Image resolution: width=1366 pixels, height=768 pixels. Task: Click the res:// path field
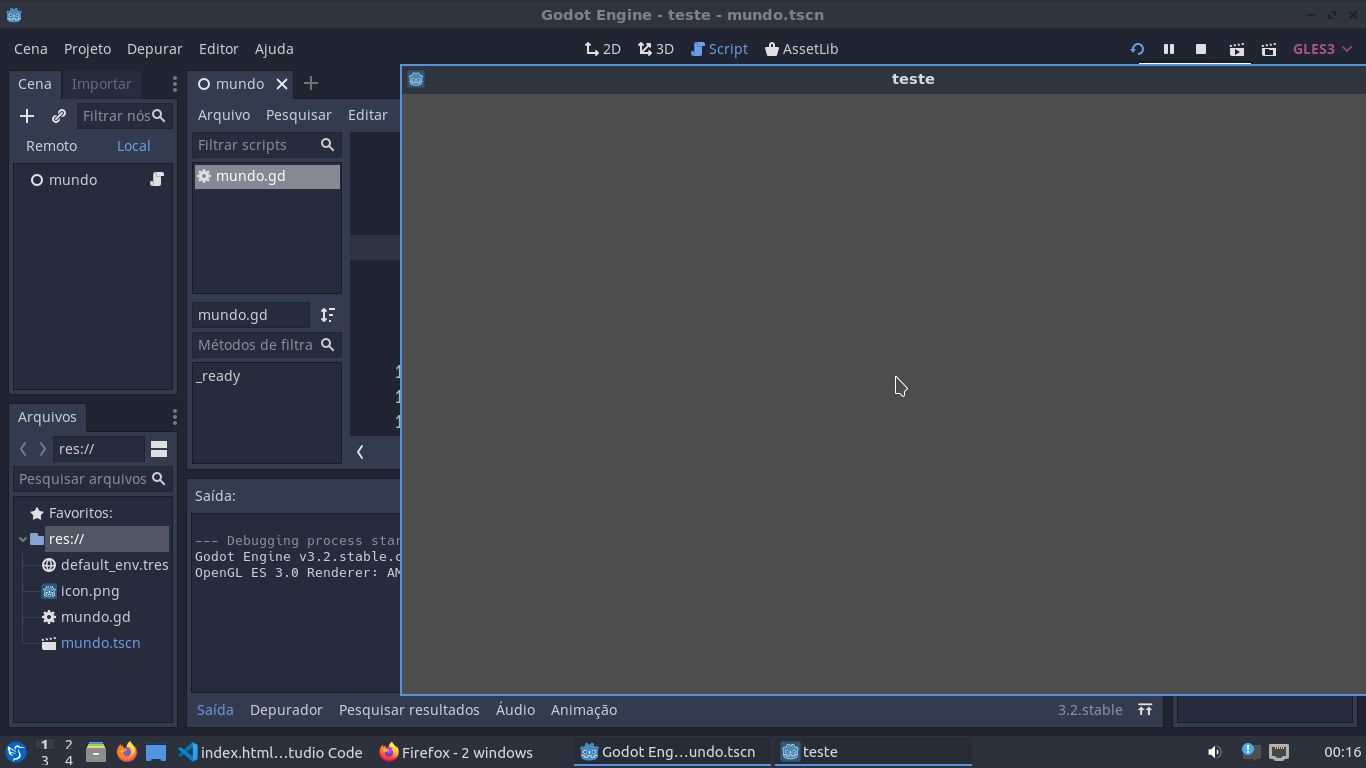pyautogui.click(x=99, y=449)
